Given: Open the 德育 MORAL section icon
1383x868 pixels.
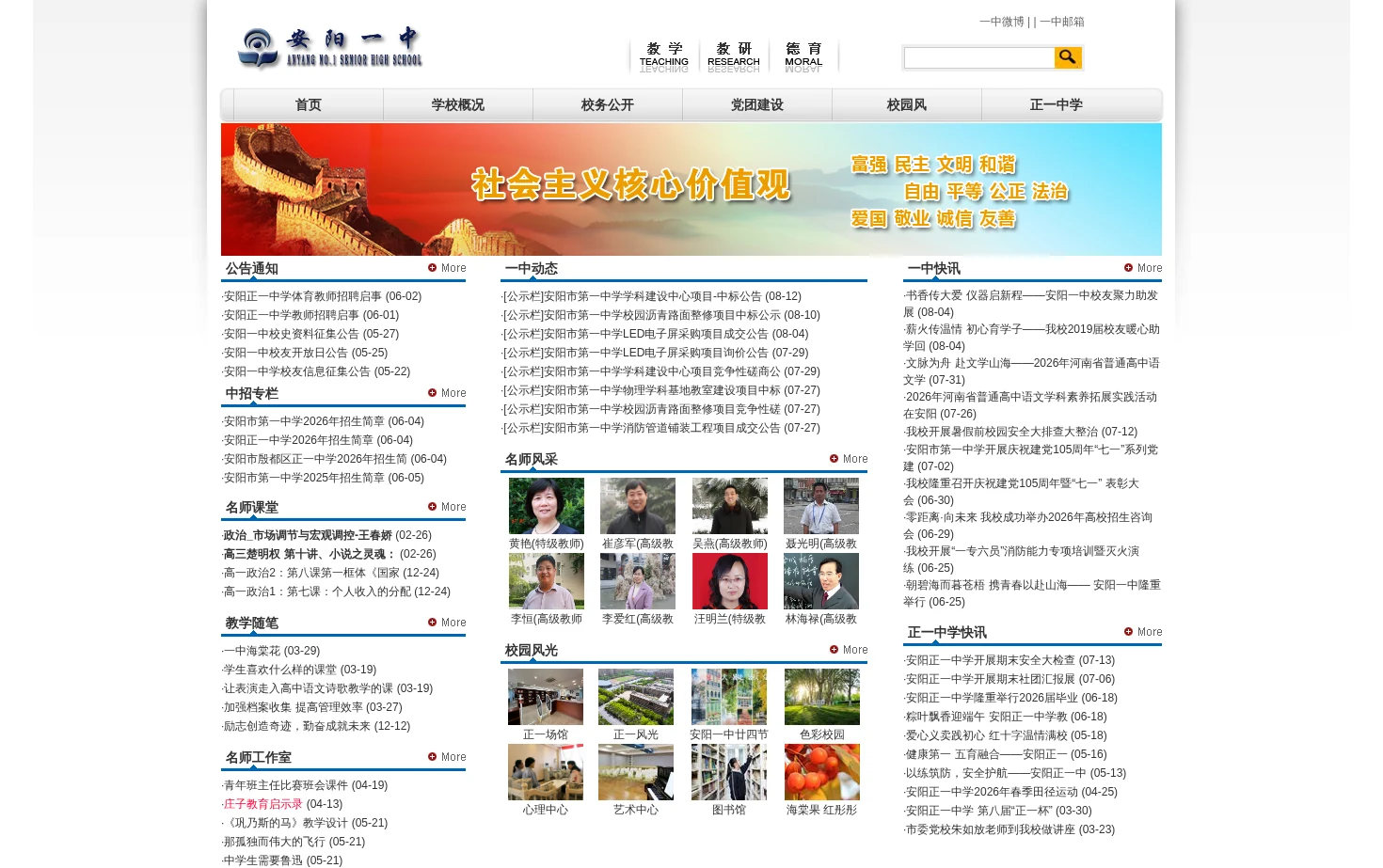Looking at the screenshot, I should pyautogui.click(x=803, y=55).
